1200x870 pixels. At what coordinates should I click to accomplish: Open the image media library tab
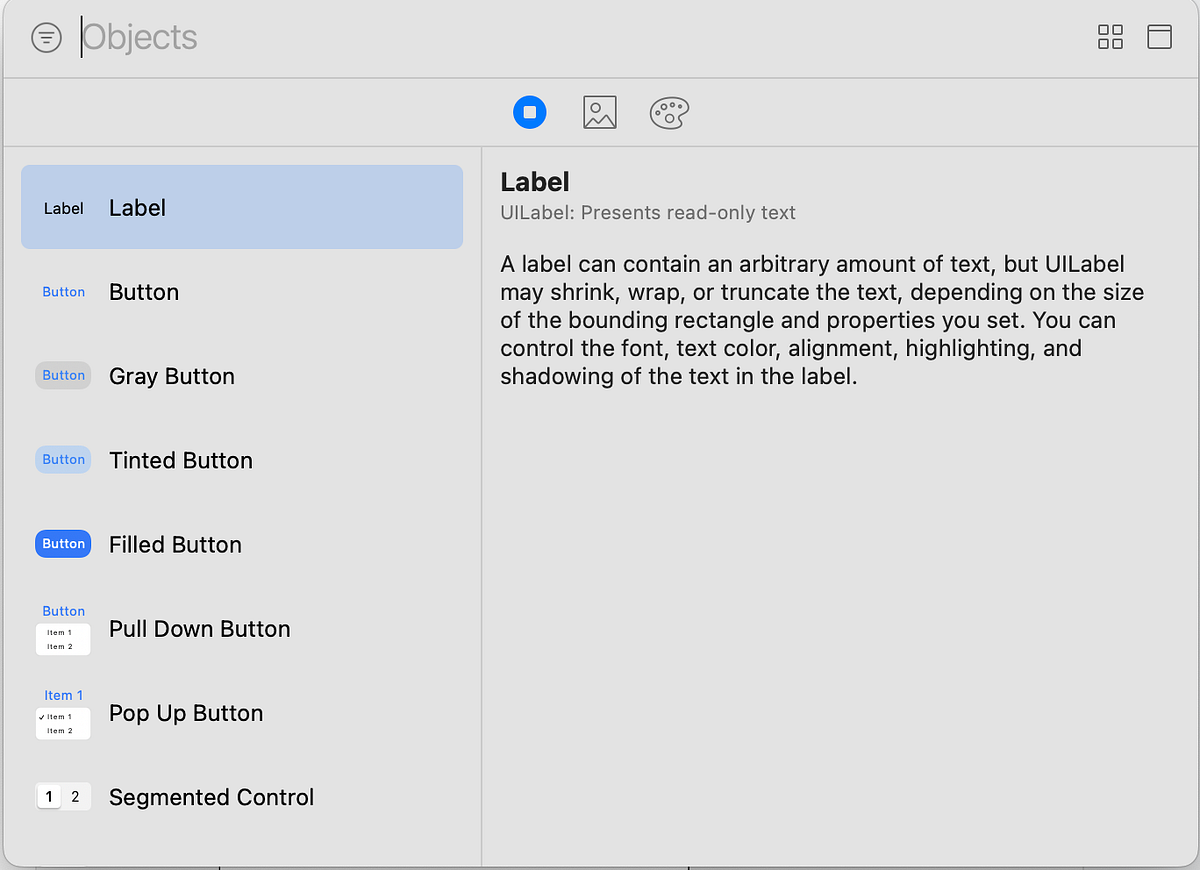coord(600,112)
